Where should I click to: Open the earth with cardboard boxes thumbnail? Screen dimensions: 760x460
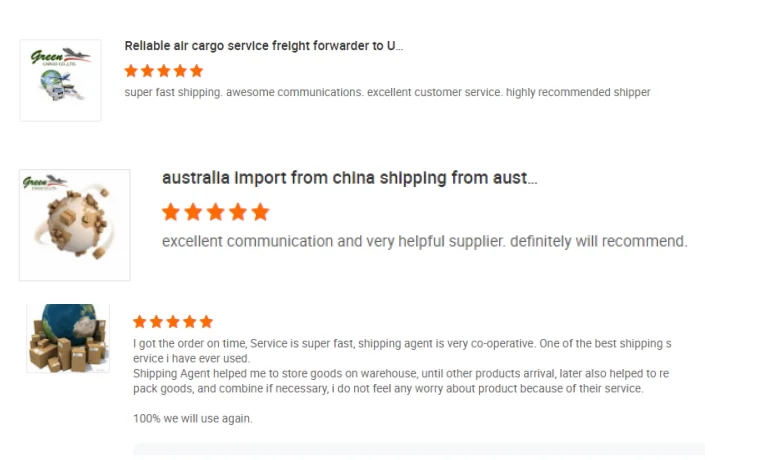pyautogui.click(x=68, y=338)
